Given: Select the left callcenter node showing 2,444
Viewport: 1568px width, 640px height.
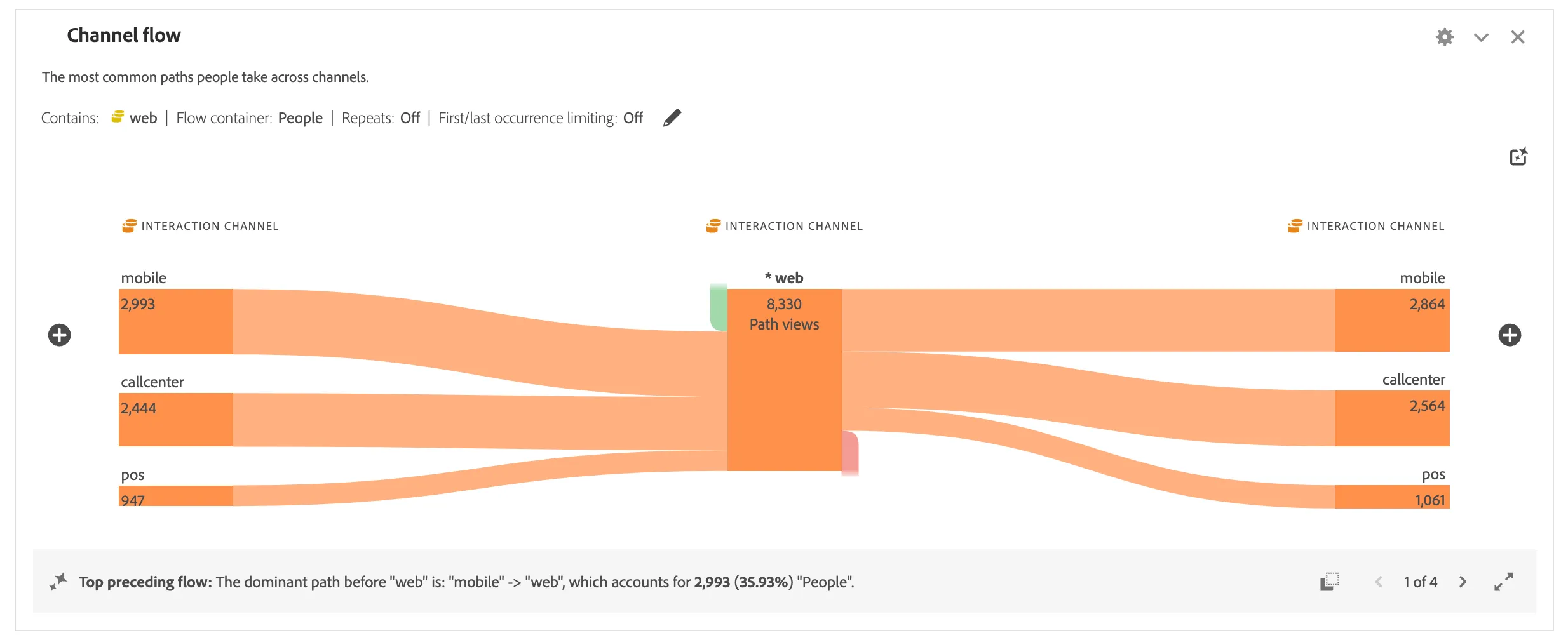Looking at the screenshot, I should pyautogui.click(x=176, y=420).
